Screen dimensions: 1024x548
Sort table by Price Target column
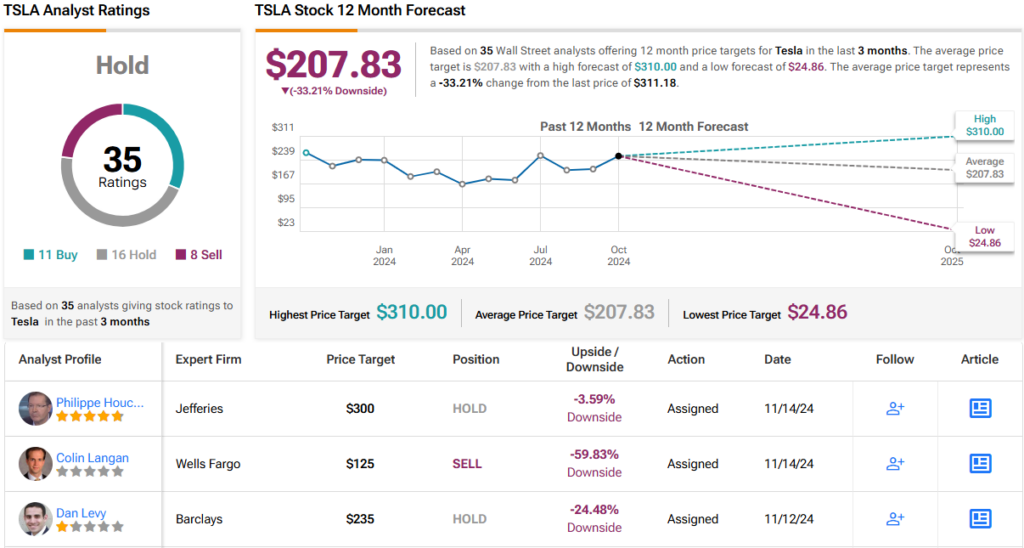[360, 359]
